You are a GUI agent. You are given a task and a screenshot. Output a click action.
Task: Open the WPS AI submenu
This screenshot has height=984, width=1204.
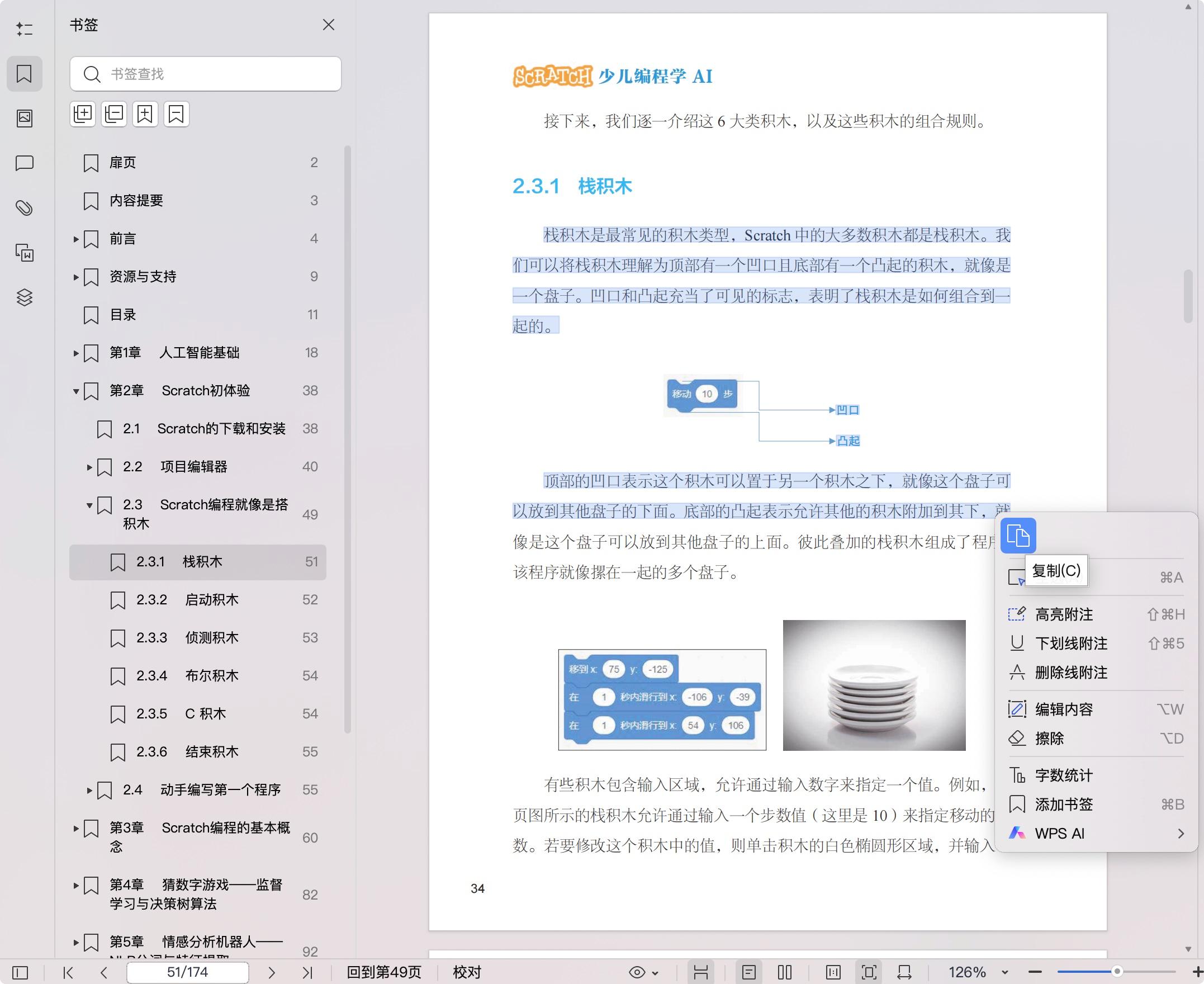pyautogui.click(x=1096, y=834)
